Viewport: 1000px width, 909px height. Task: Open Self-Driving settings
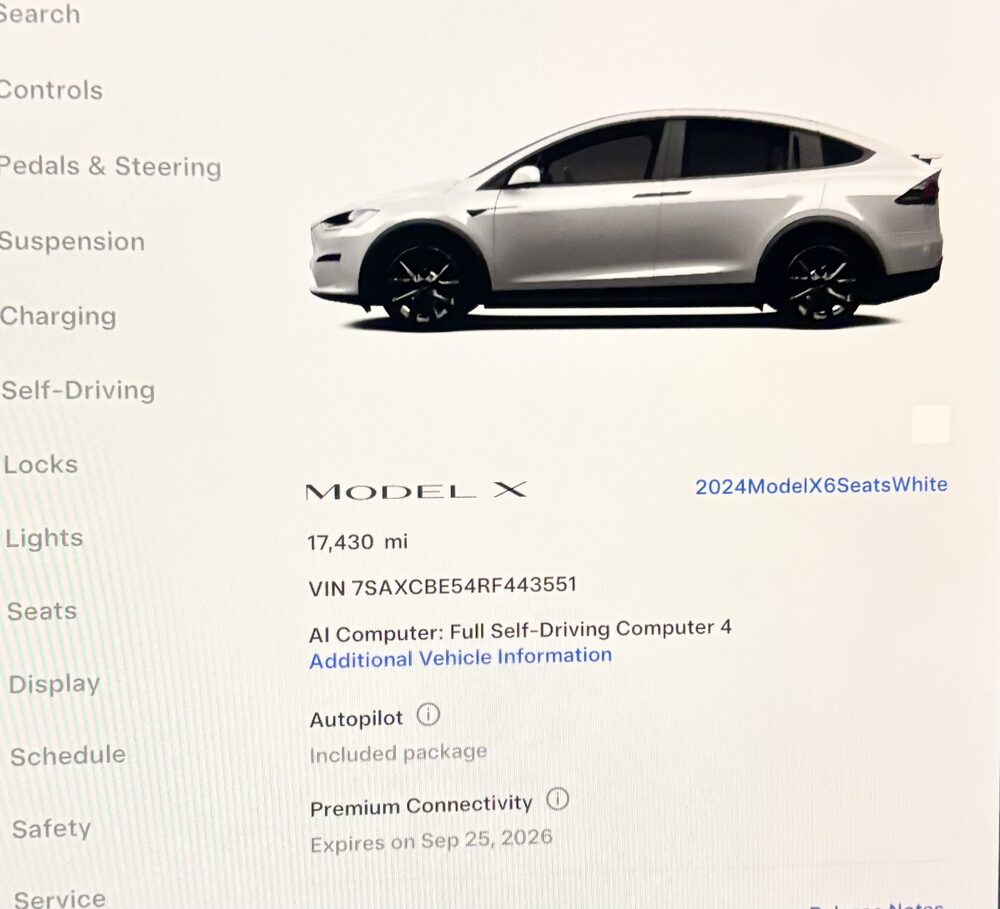point(78,390)
